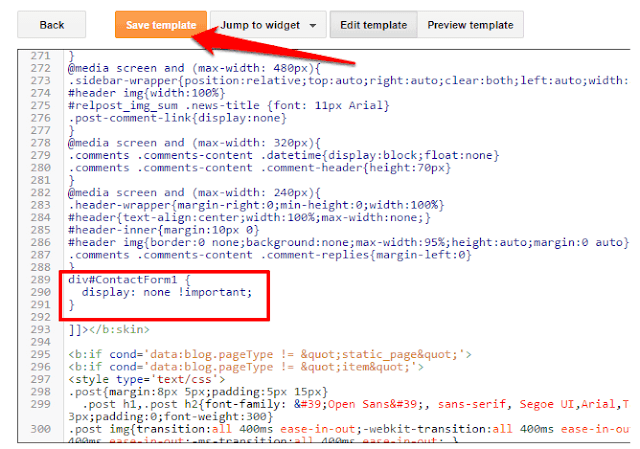Click the '.post h1,.post h2{font-family' line
This screenshot has width=640, height=449.
348,404
